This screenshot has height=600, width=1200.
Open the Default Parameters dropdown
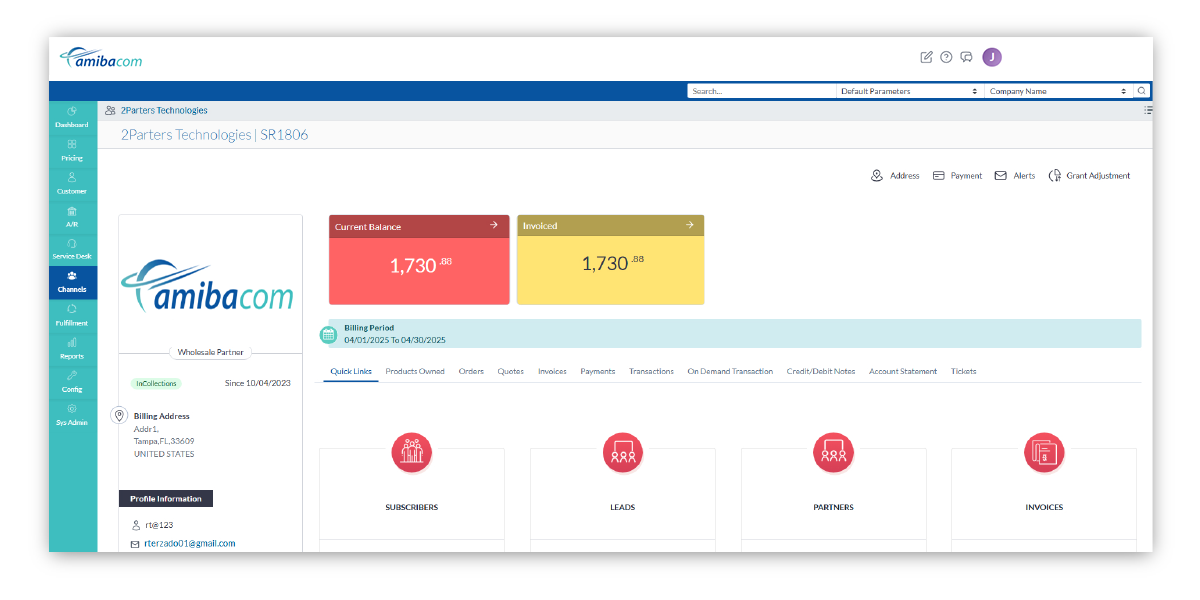coord(909,91)
